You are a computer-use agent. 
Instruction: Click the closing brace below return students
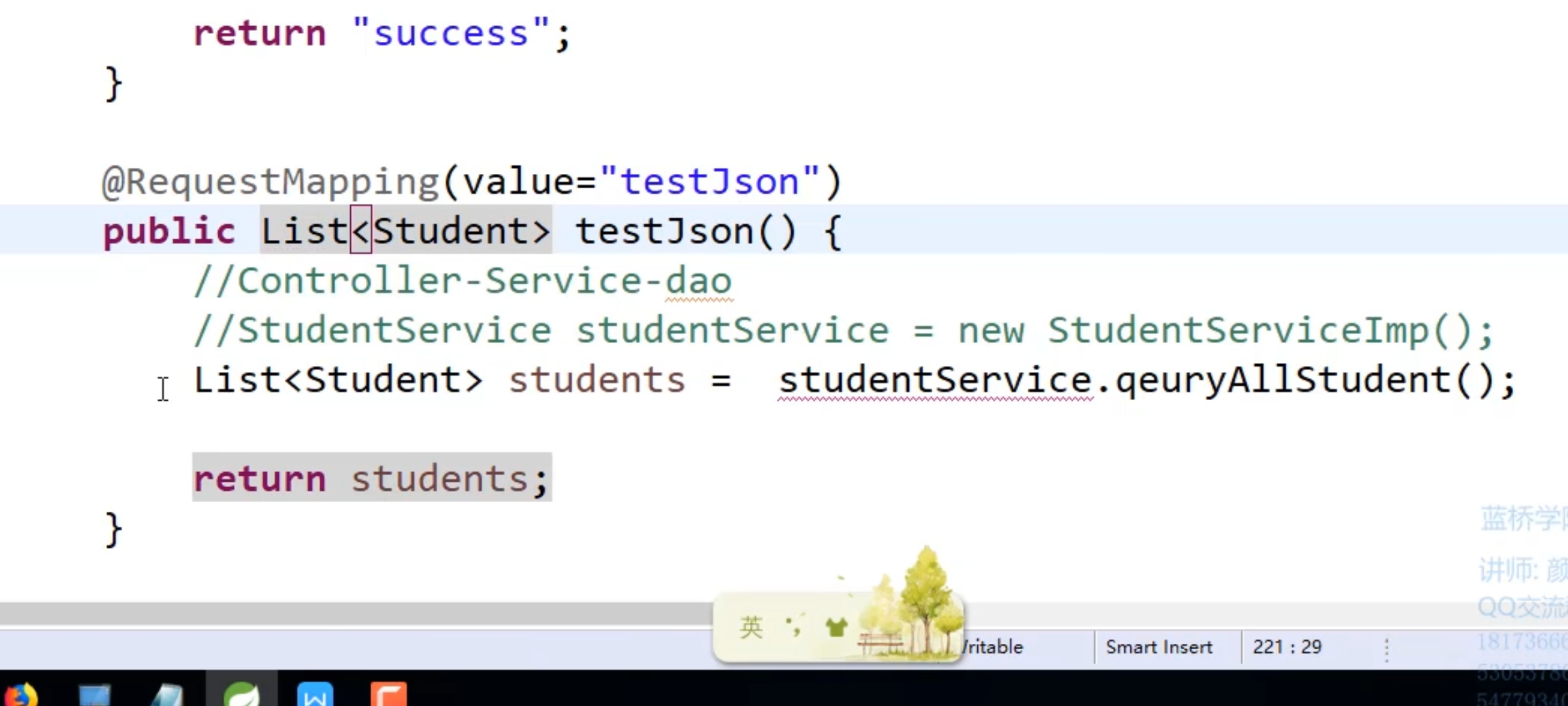(x=114, y=529)
